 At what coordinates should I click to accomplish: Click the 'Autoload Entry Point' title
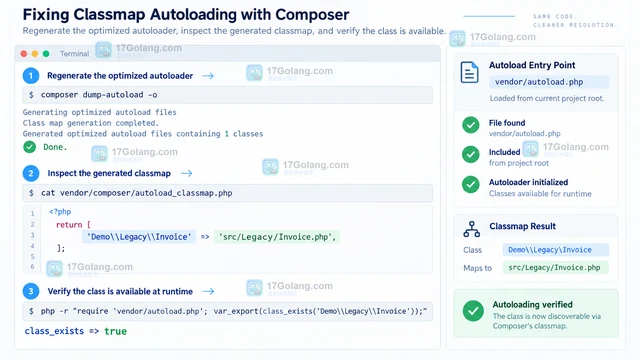(532, 65)
